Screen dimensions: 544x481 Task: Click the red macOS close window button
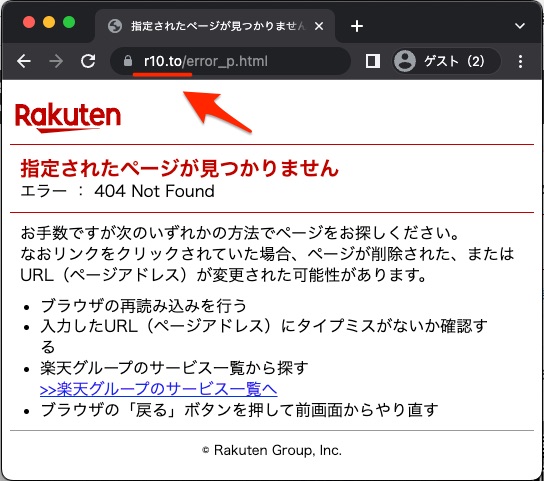tap(29, 22)
